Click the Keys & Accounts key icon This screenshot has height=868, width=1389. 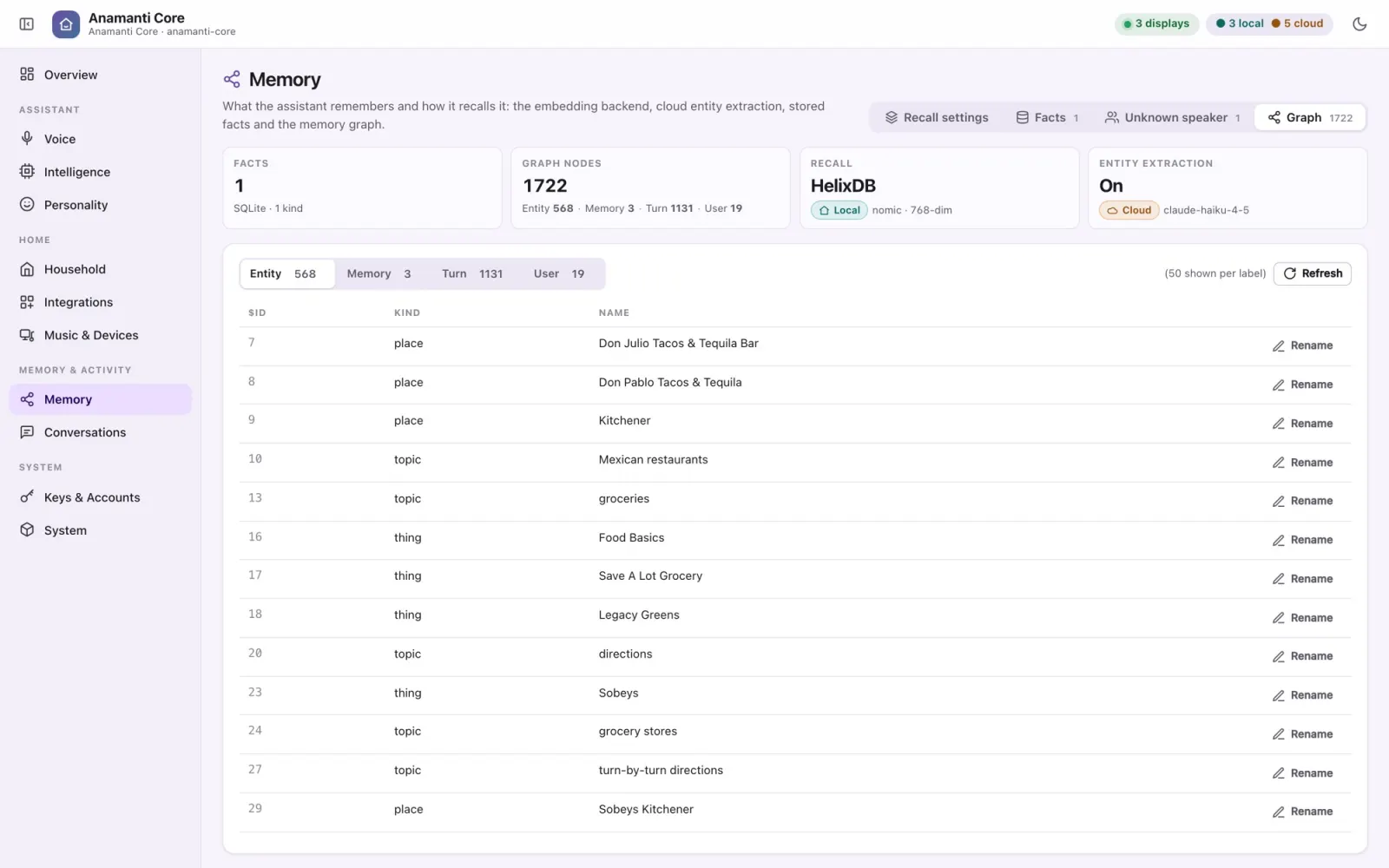(x=27, y=497)
